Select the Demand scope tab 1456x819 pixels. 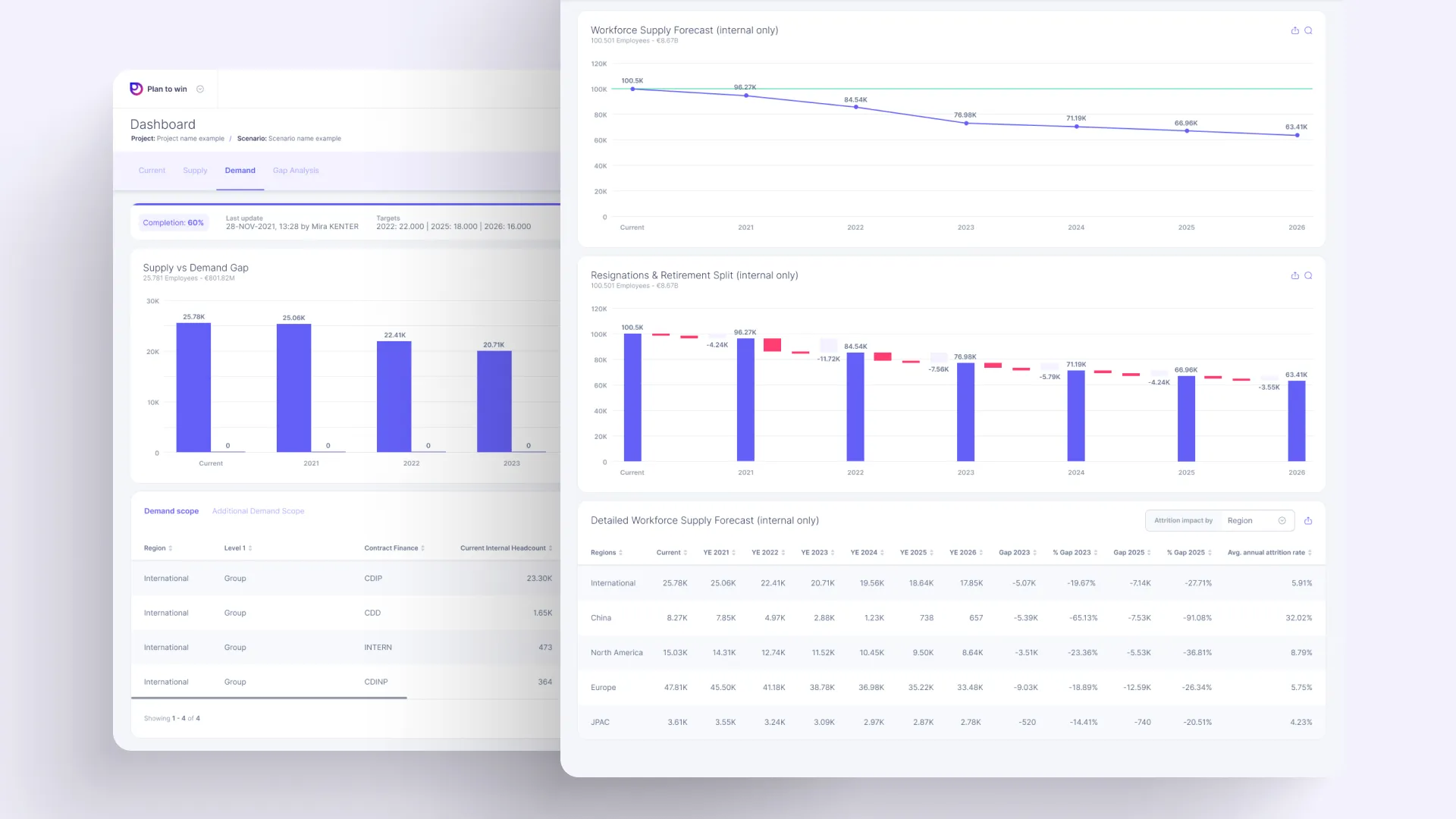(171, 511)
